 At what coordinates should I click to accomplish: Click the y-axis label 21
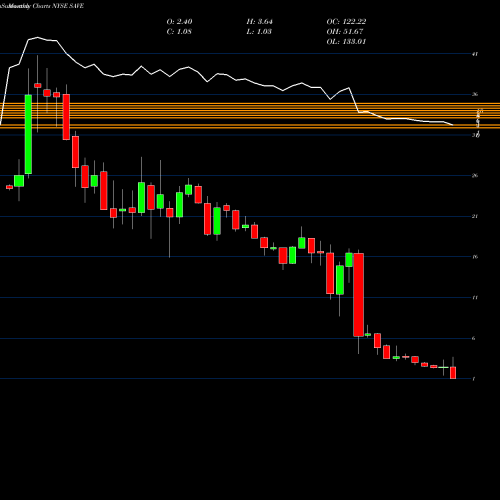[x=475, y=216]
